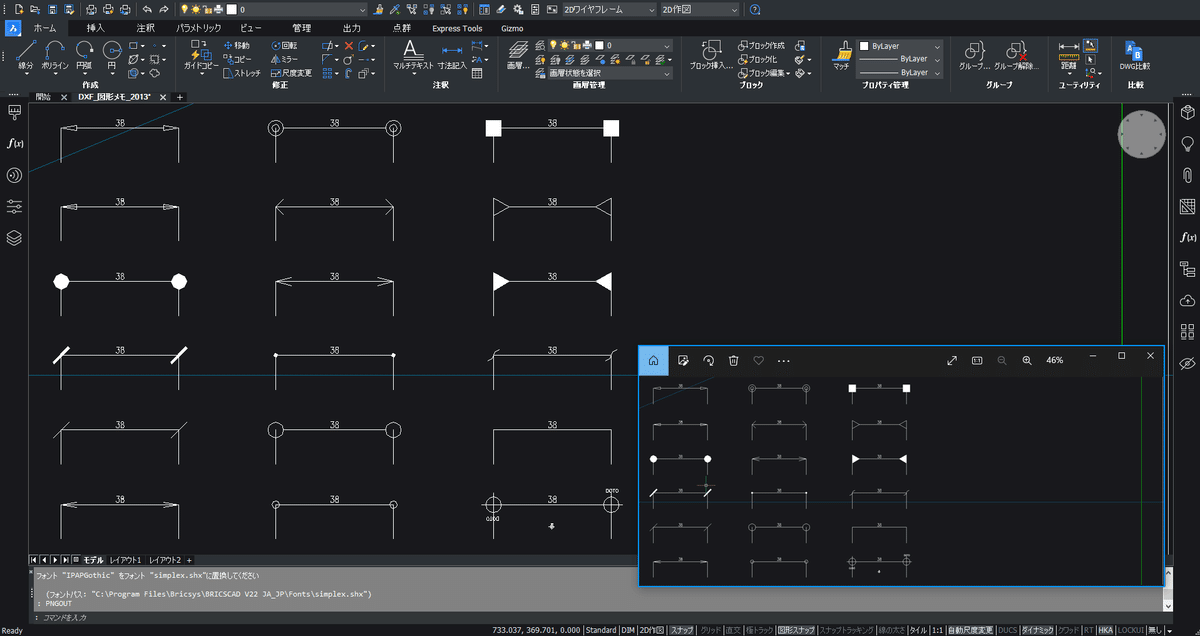The image size is (1200, 636).
Task: Toggle 線の太さ (Lineweight) in status bar
Action: point(891,630)
